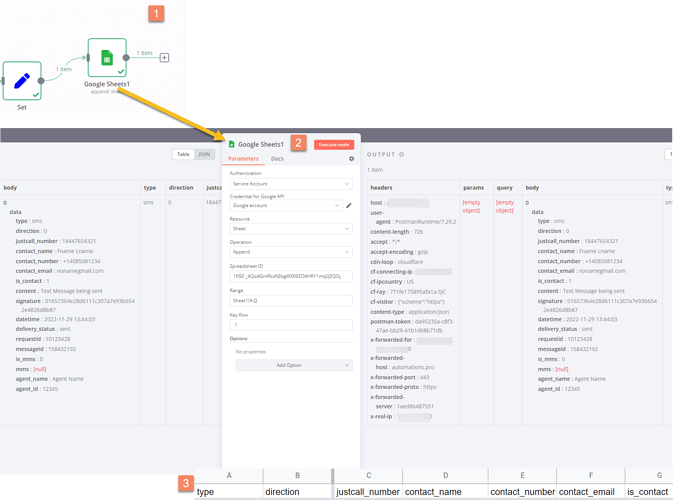This screenshot has height=500, width=673.
Task: Open node settings gear icon
Action: coord(352,159)
